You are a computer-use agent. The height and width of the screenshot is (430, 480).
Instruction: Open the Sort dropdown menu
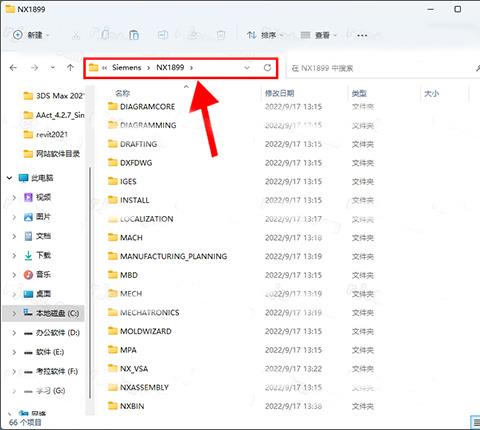(x=265, y=35)
